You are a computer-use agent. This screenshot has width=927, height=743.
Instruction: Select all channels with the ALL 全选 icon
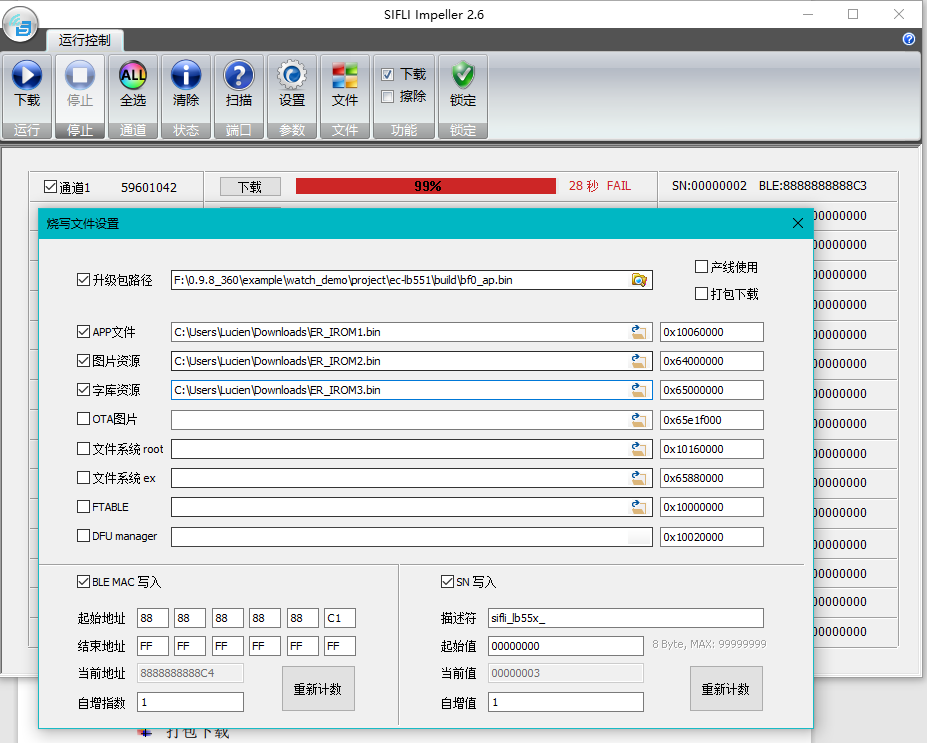(133, 76)
